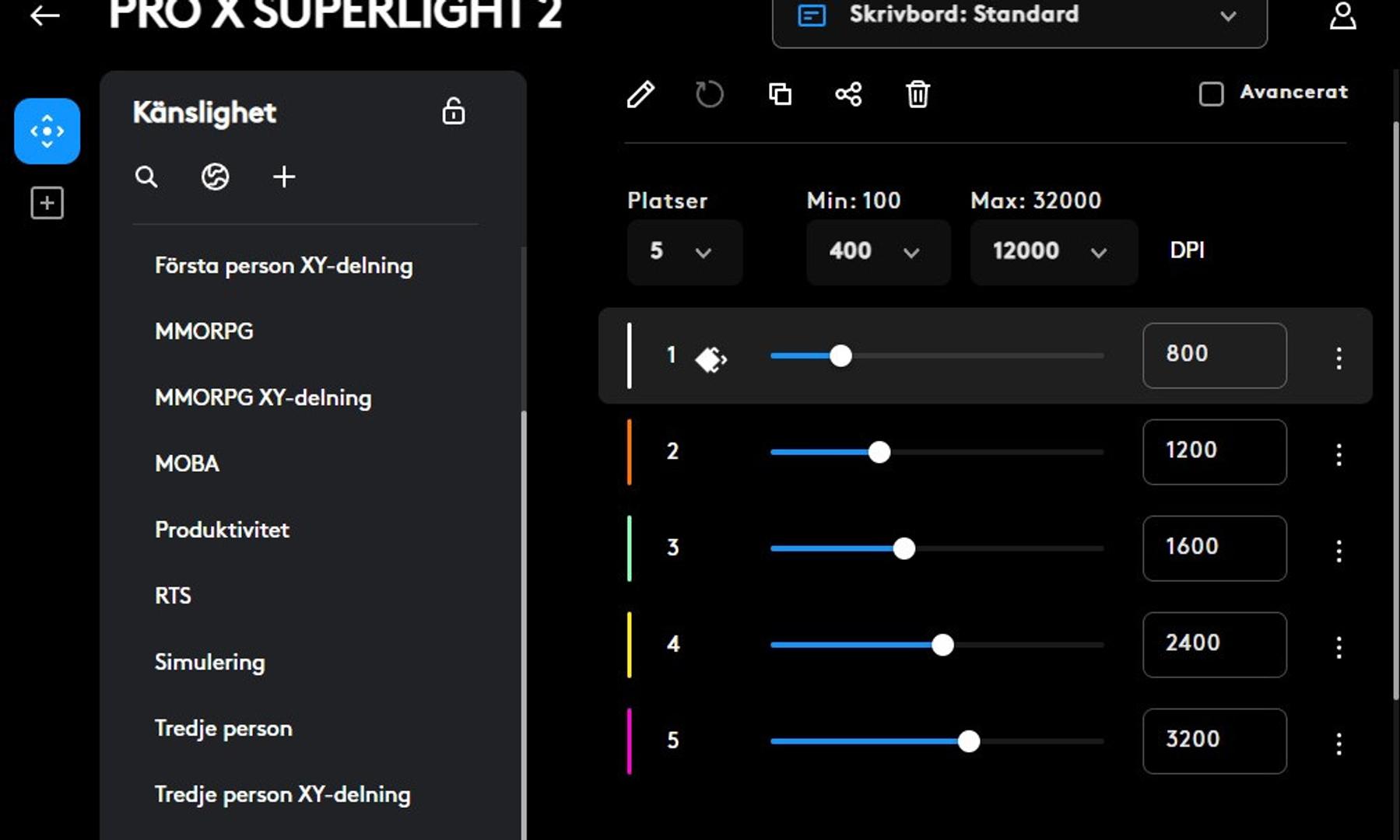1400x840 pixels.
Task: Click the PRO X SUPERLIGHT 2 title
Action: click(x=335, y=14)
